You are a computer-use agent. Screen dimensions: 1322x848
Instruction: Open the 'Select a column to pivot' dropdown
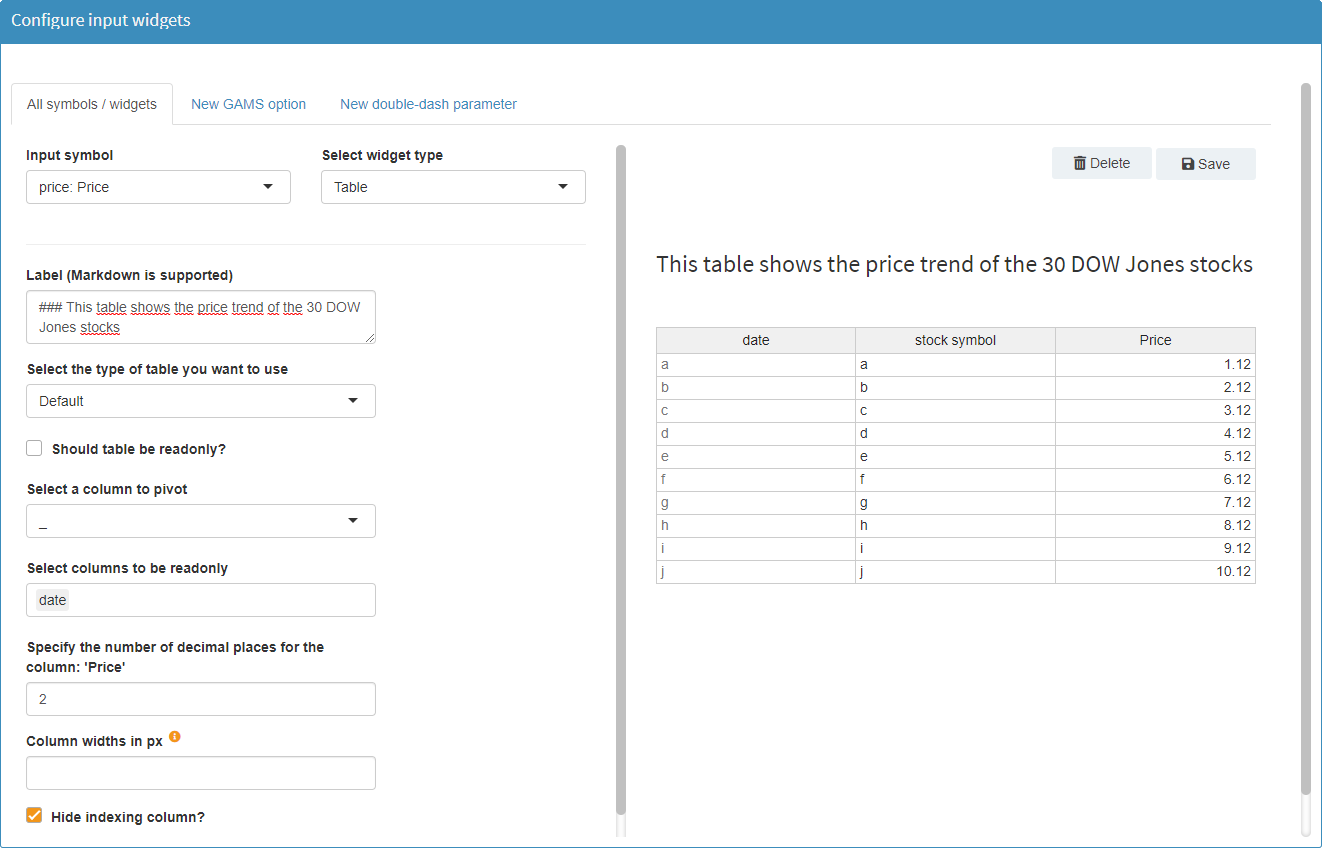coord(200,520)
